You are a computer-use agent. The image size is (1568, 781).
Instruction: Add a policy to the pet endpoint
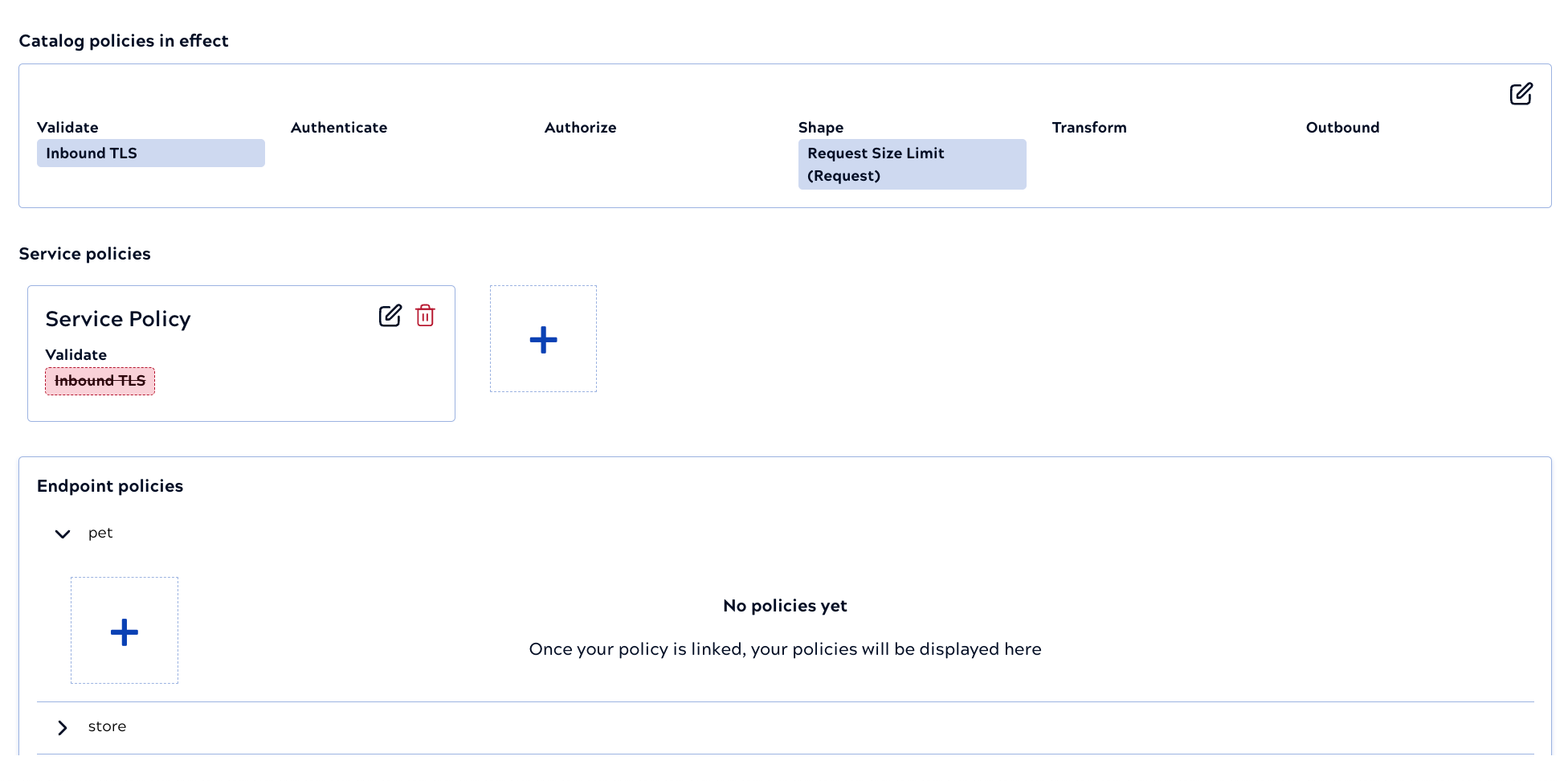[x=125, y=631]
